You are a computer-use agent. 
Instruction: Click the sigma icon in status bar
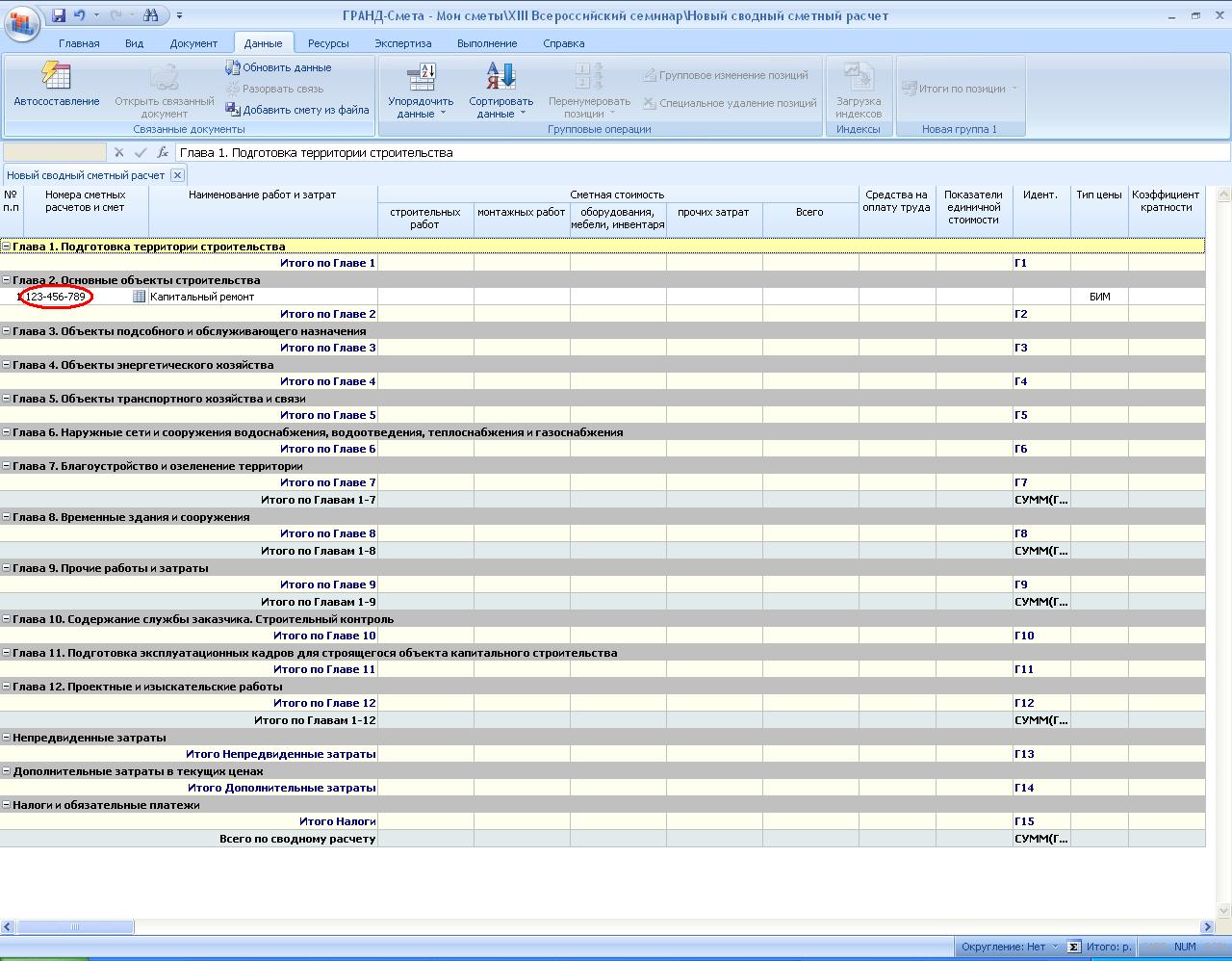click(1074, 947)
